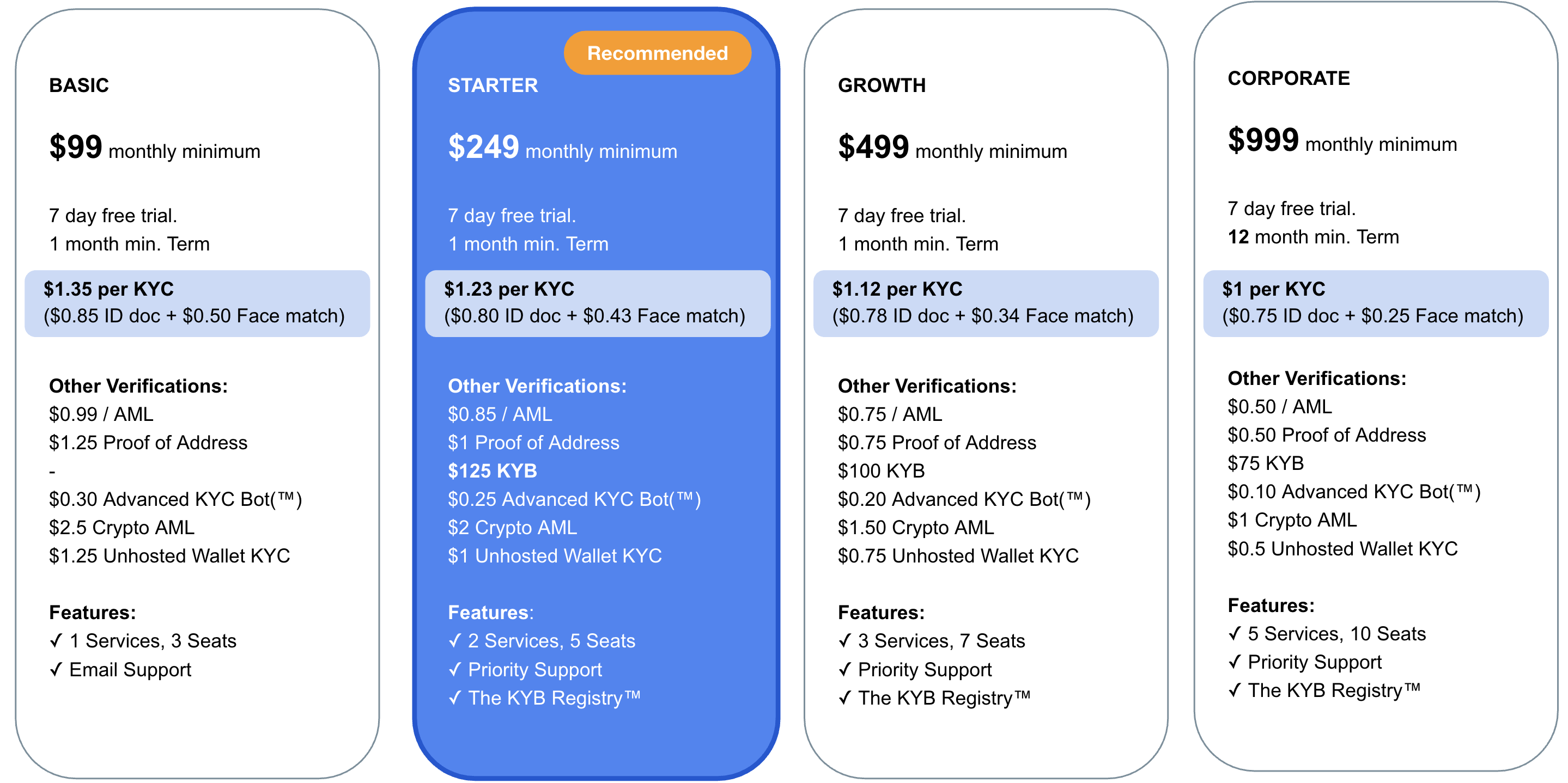
Task: Select the STARTER plan heading
Action: tap(493, 85)
